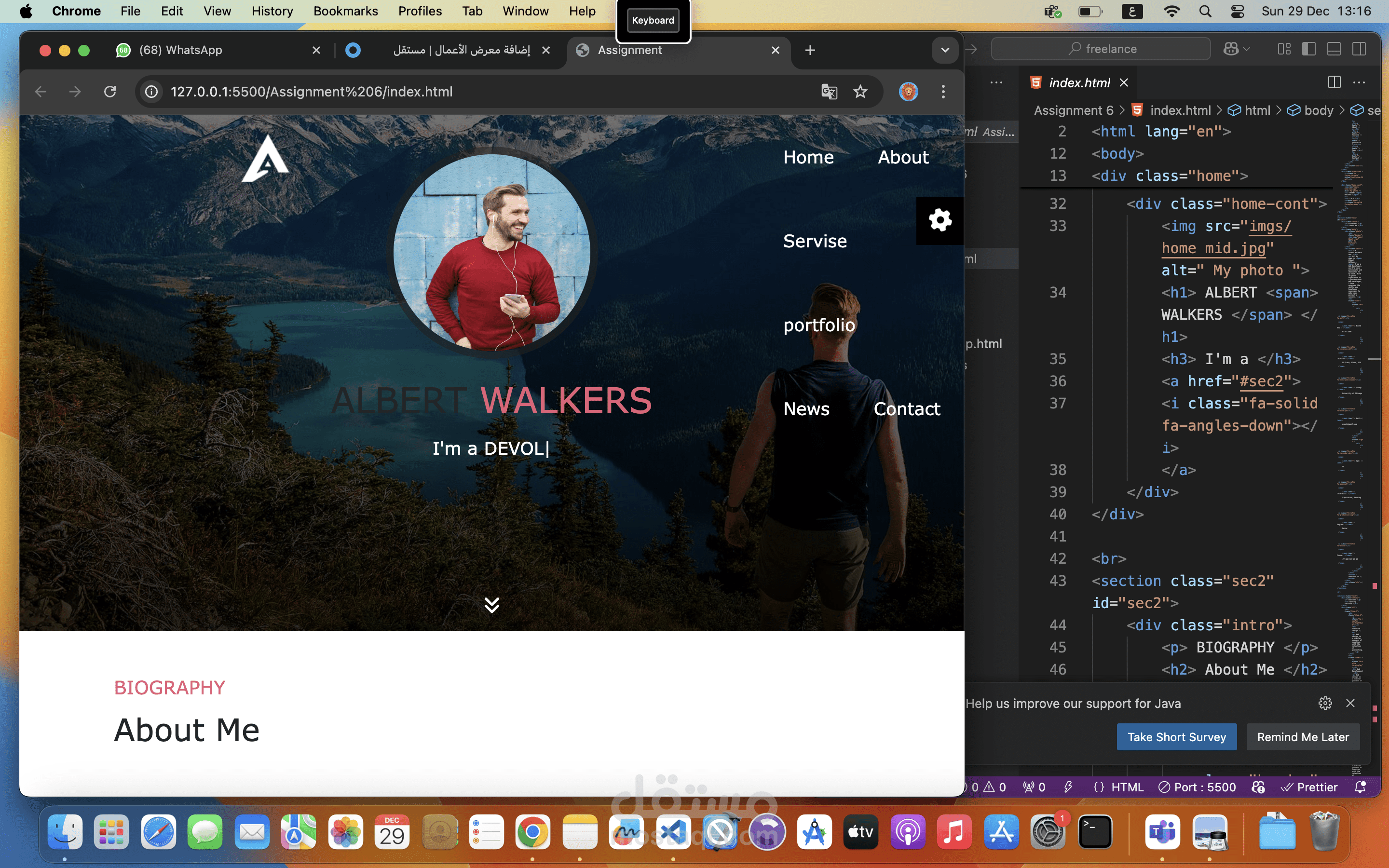
Task: Open the Bookmarks menu
Action: (345, 12)
